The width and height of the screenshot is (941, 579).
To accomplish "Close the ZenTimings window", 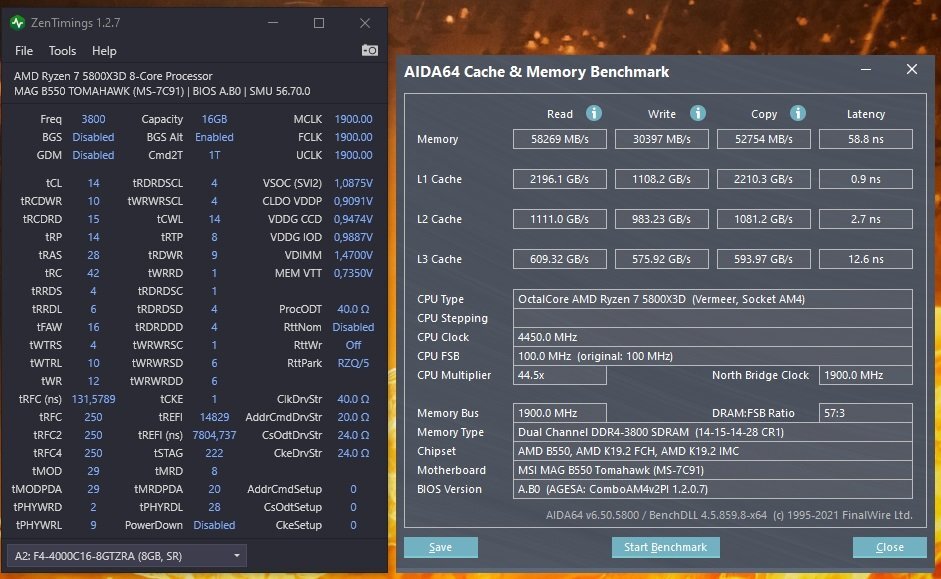I will pos(365,23).
